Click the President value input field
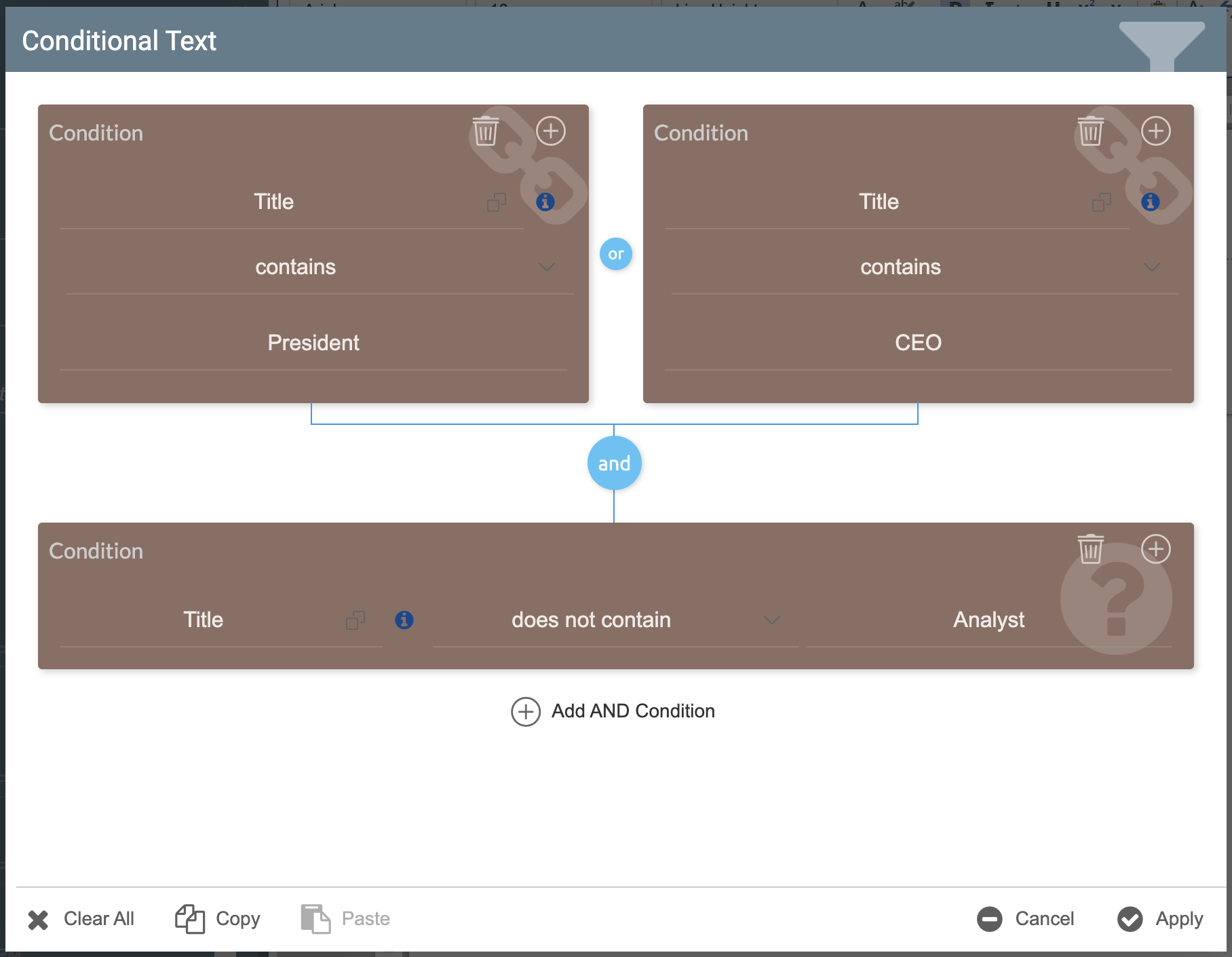 coord(313,343)
